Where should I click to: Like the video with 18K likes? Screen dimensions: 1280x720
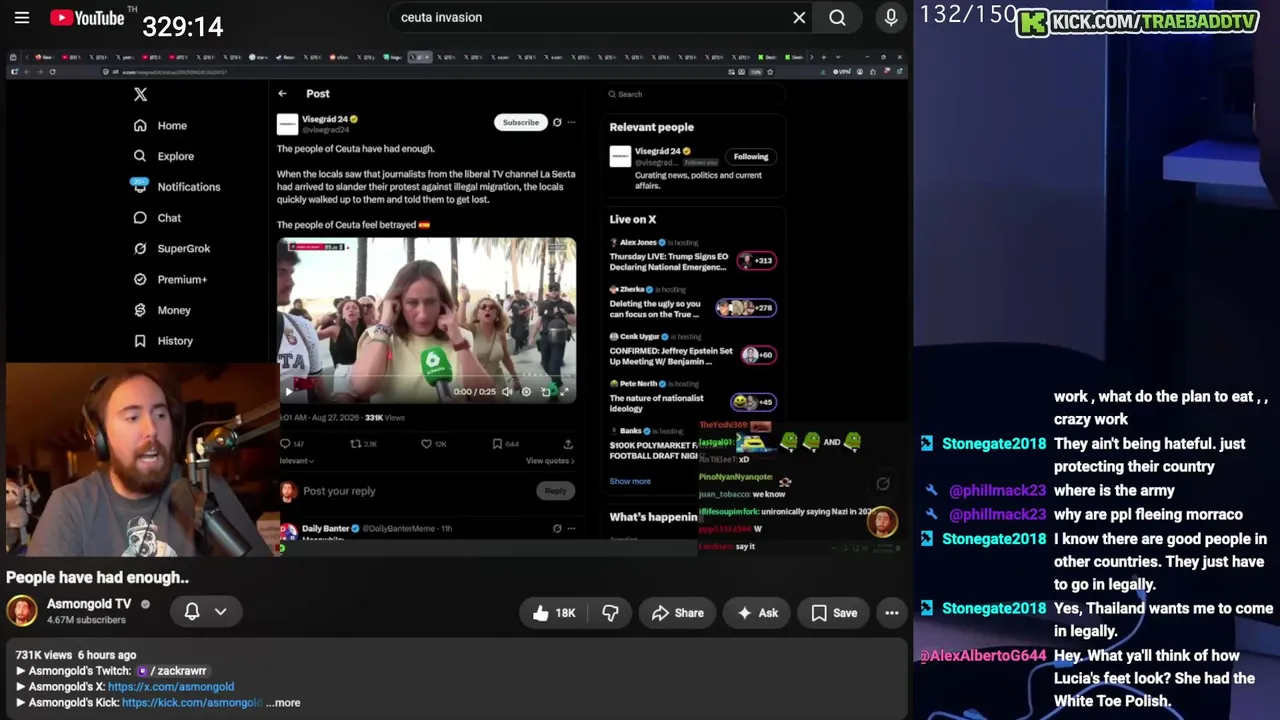(552, 613)
